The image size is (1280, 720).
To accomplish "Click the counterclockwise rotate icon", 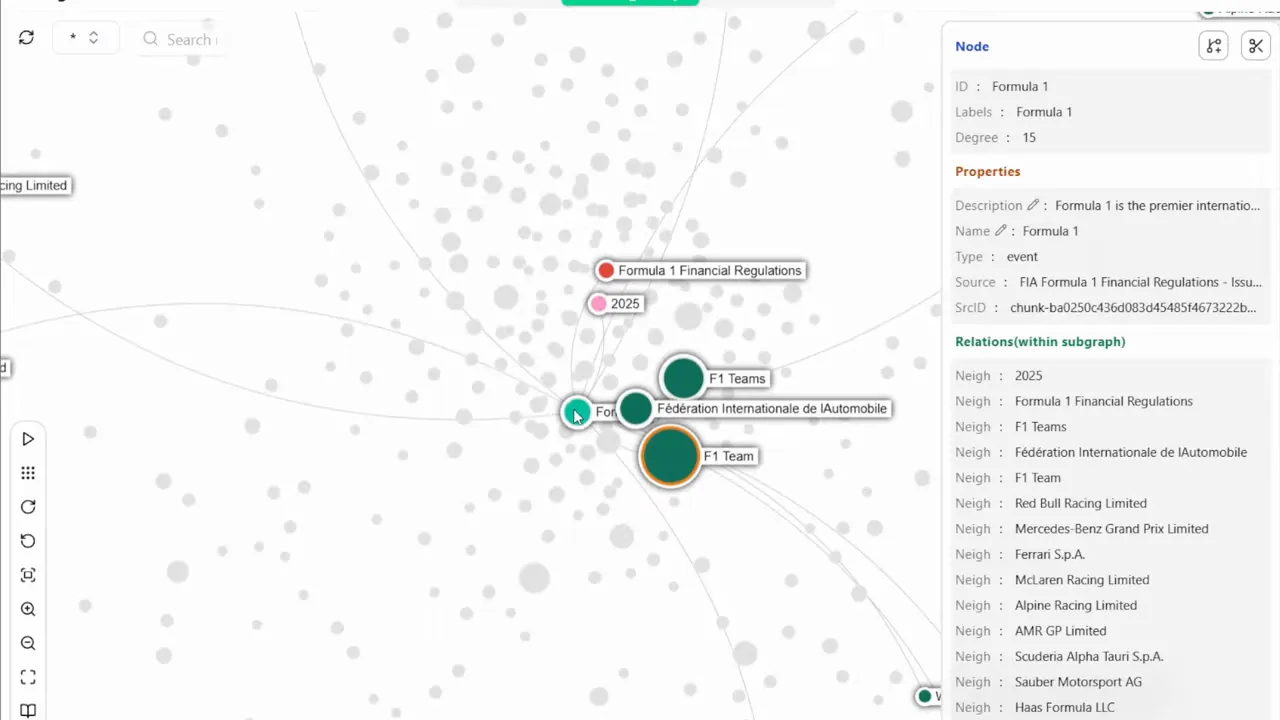I will [x=28, y=541].
